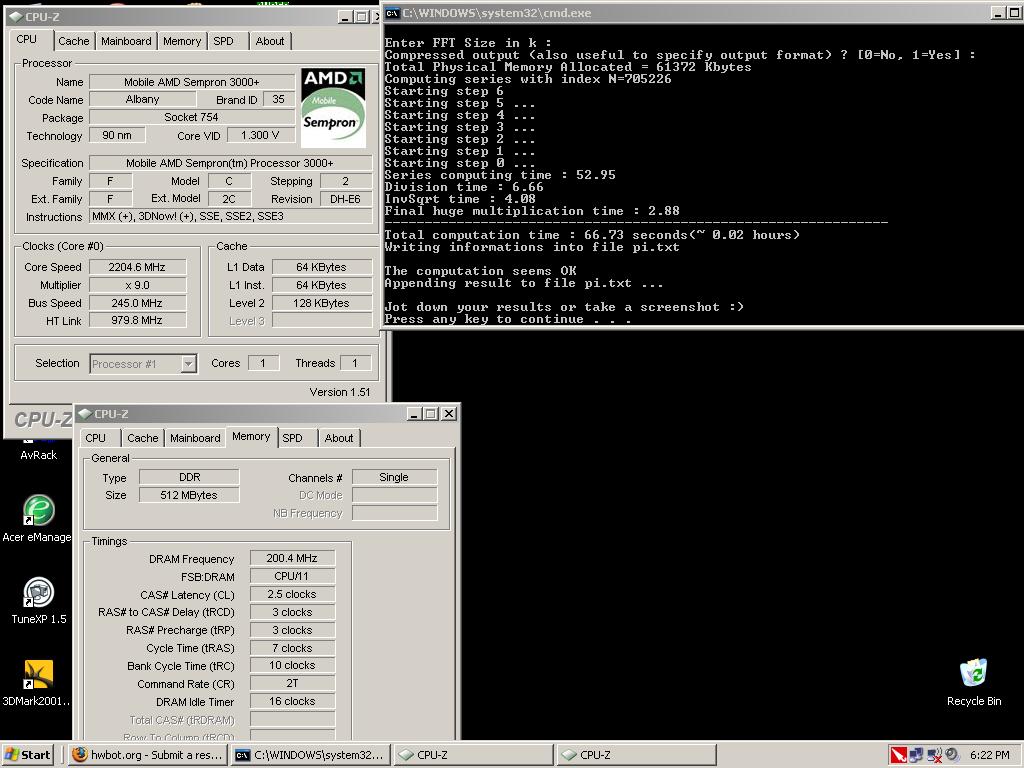Minimize the top CPU-Z window
The width and height of the screenshot is (1024, 768).
pyautogui.click(x=345, y=16)
